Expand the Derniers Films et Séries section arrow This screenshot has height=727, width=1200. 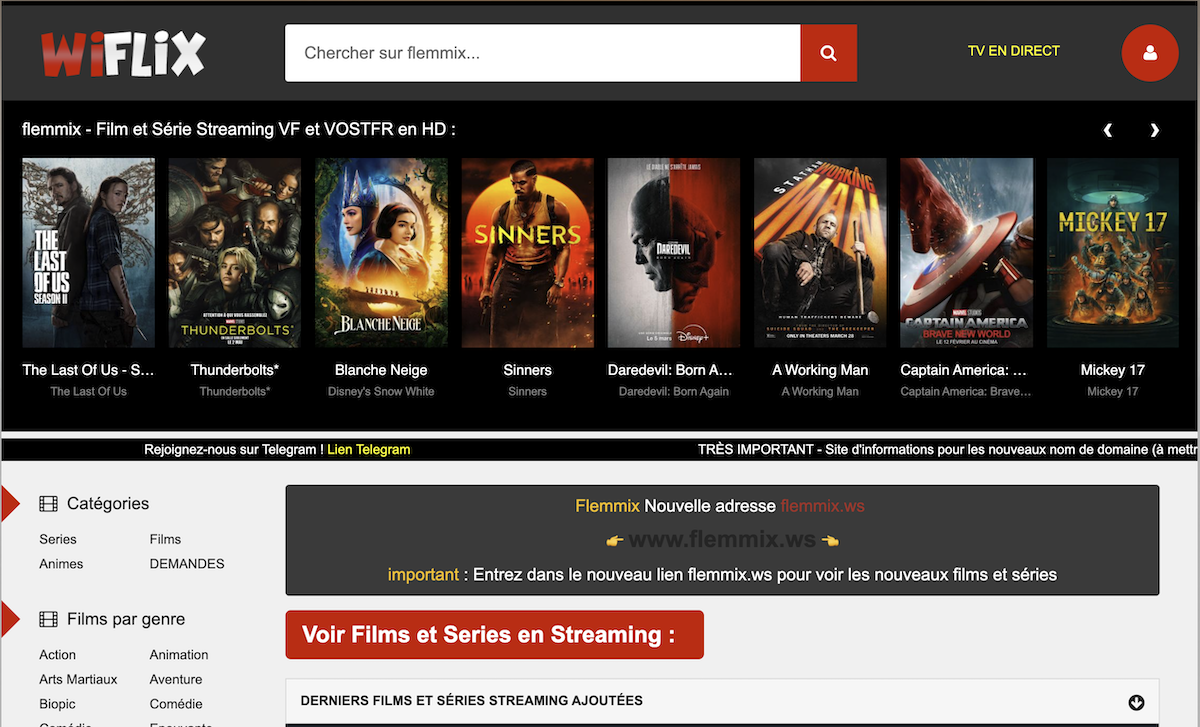pos(1136,702)
